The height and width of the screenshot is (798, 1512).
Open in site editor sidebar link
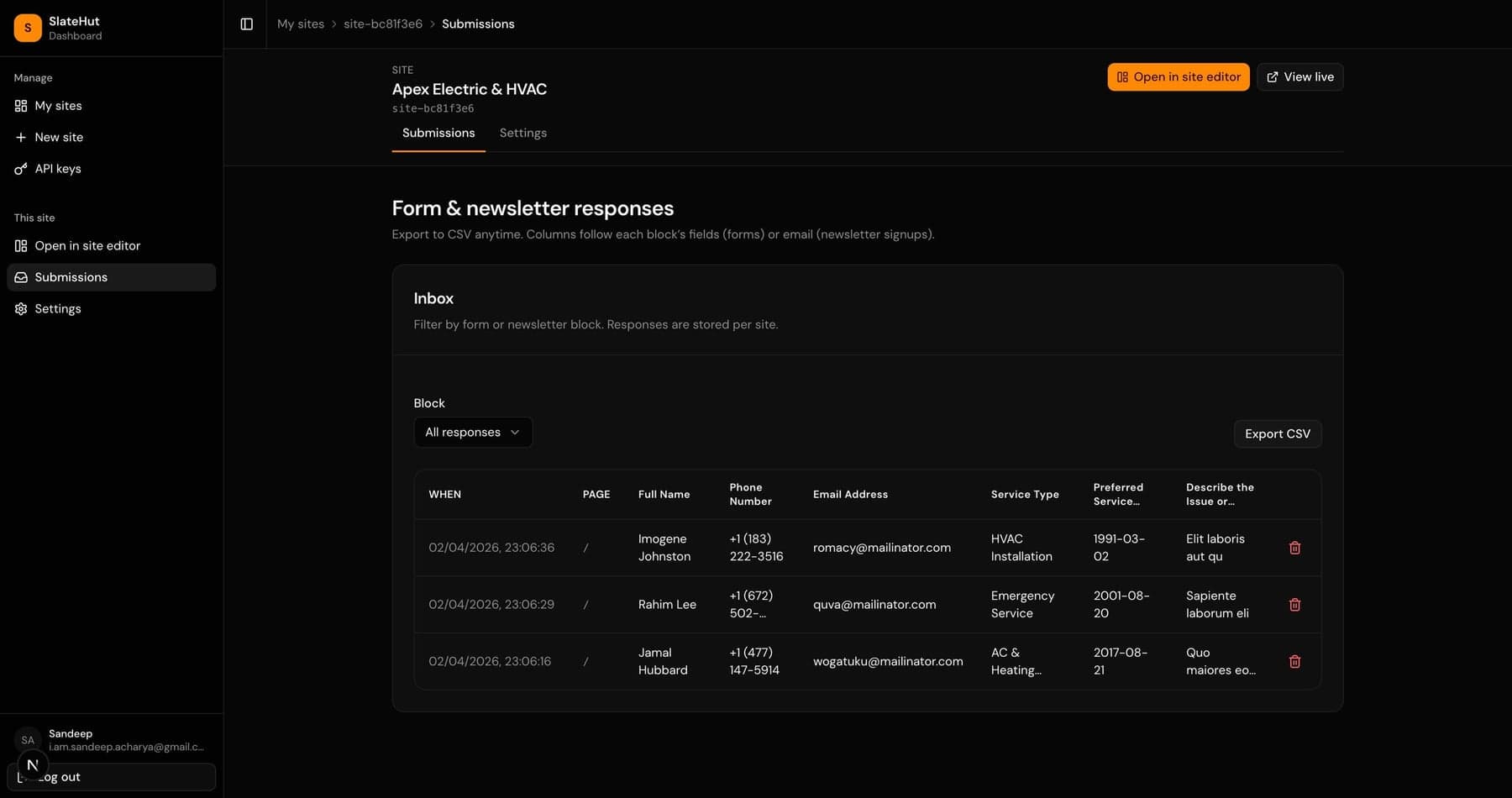pos(111,246)
